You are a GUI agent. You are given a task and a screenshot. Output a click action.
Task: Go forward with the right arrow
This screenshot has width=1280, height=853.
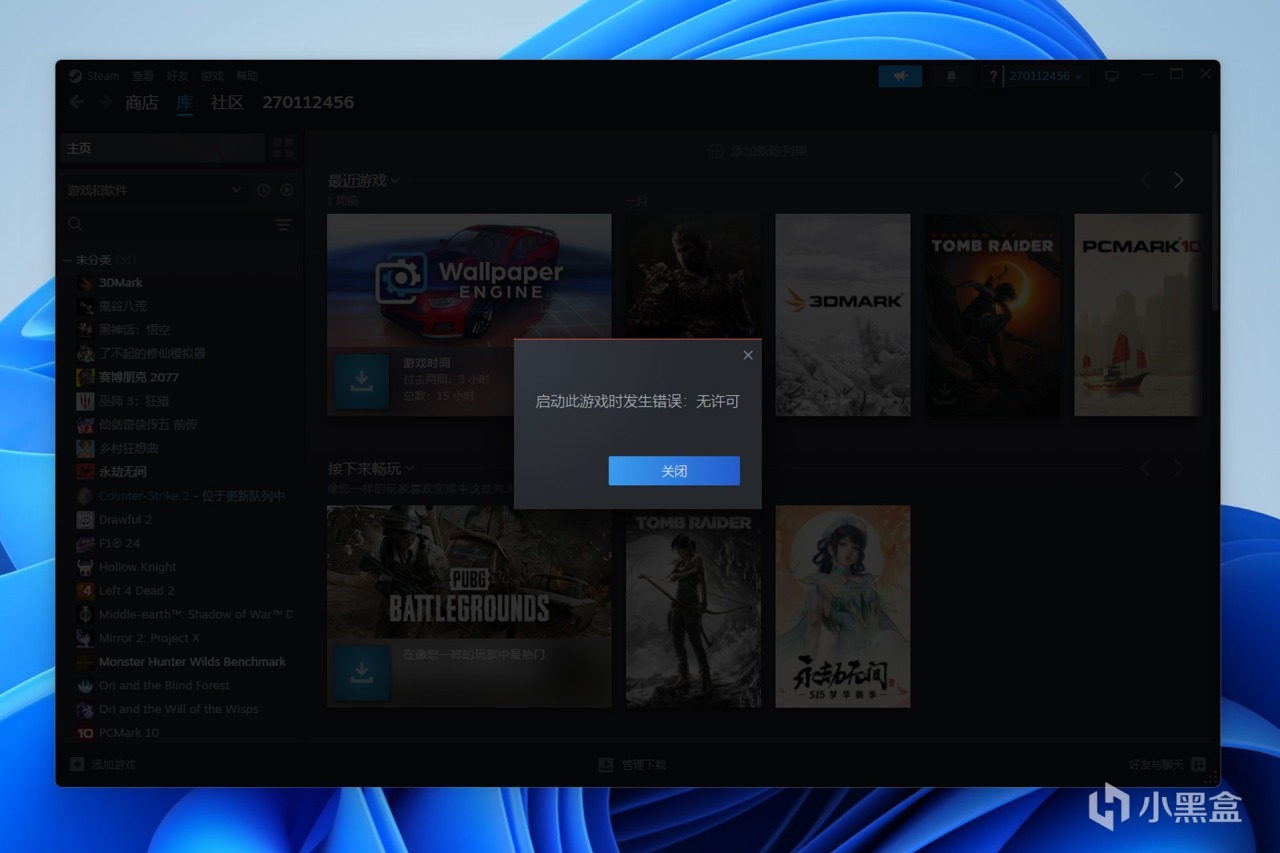[x=104, y=102]
